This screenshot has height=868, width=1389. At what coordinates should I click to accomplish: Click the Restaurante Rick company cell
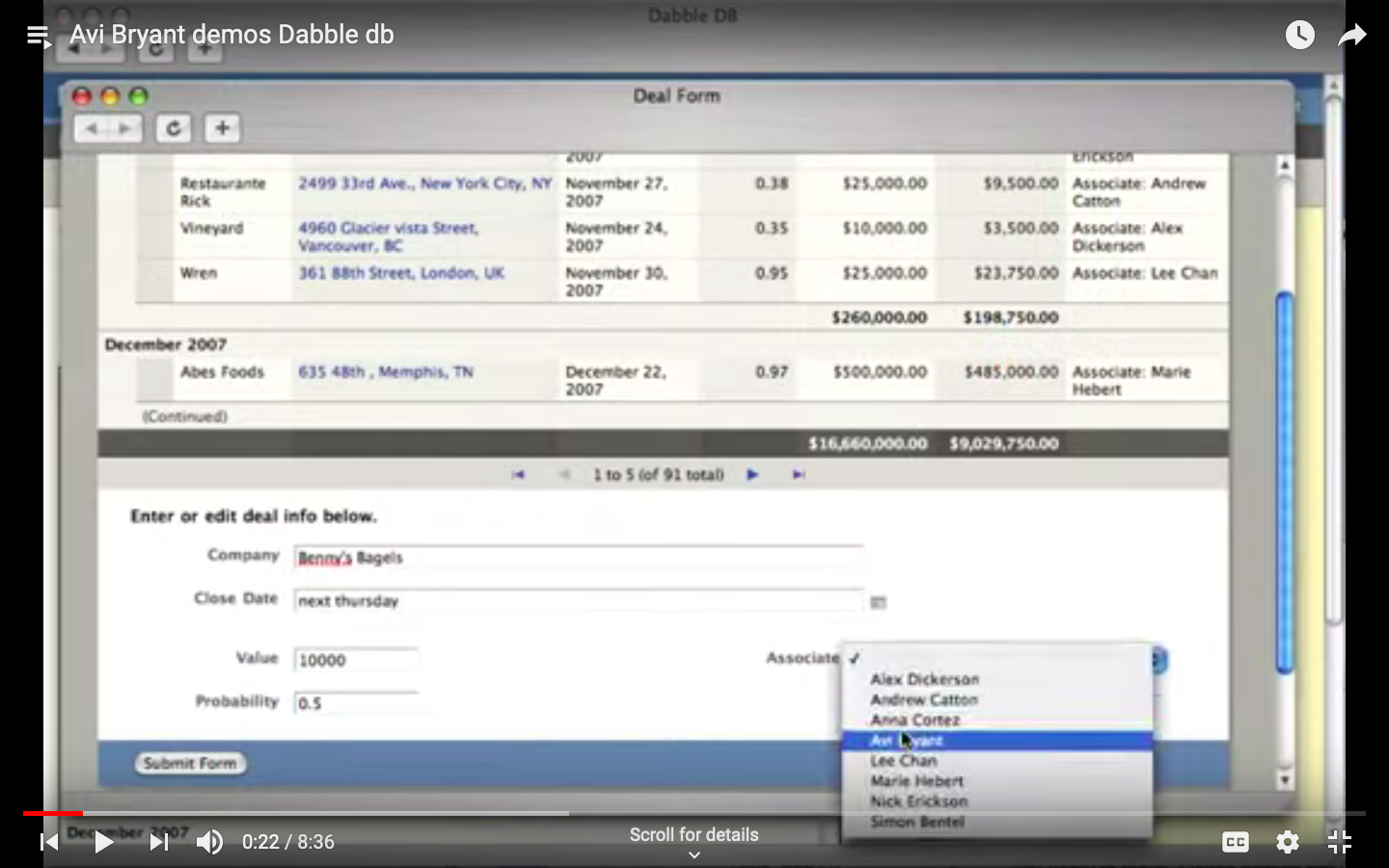[x=222, y=192]
